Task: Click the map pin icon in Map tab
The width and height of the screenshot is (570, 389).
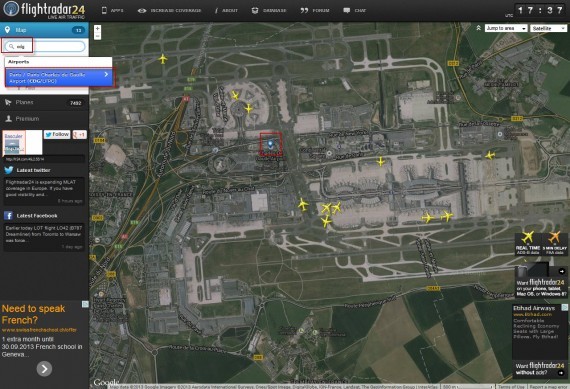Action: (7, 29)
